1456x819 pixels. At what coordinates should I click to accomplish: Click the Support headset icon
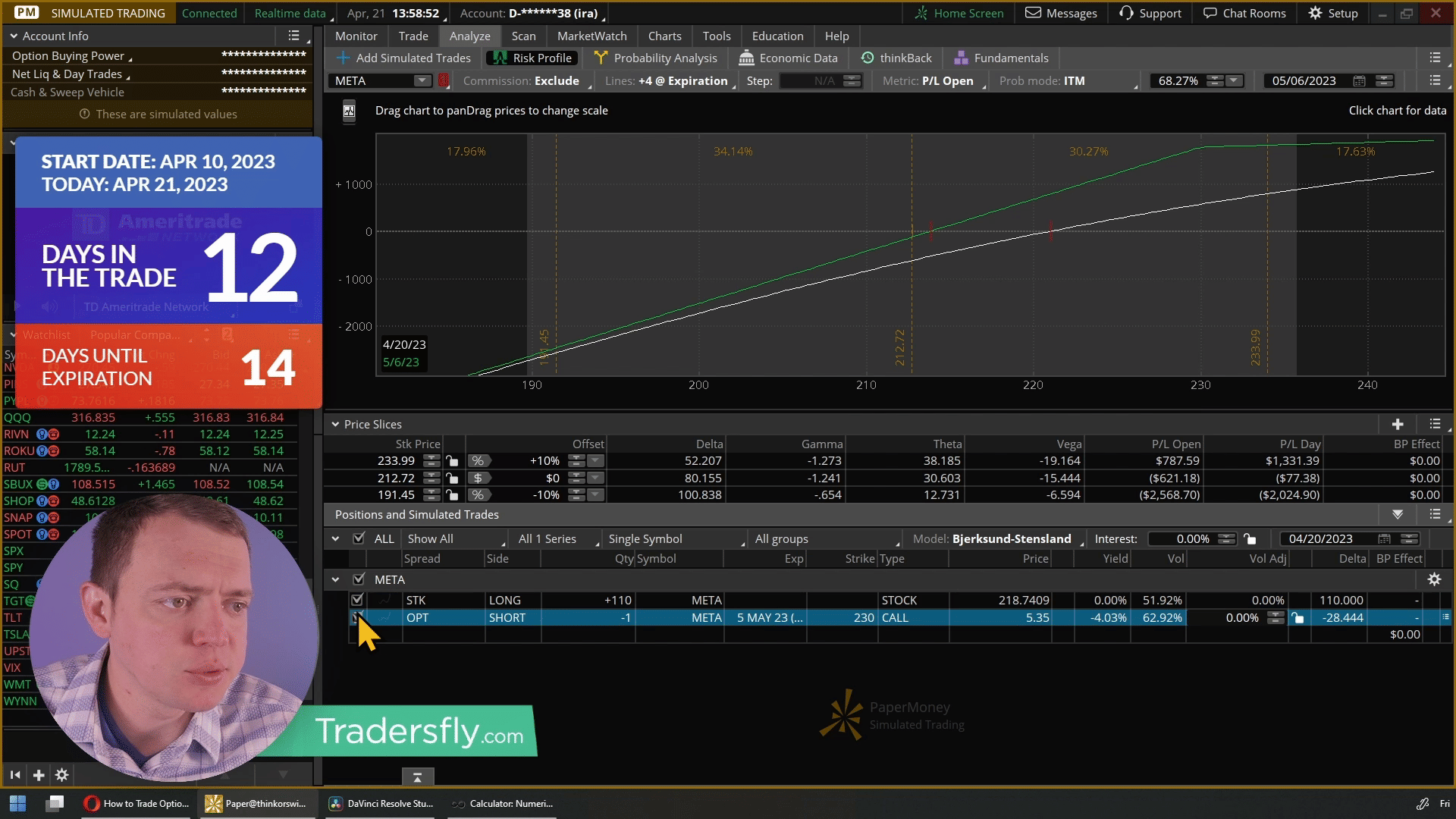[1126, 13]
